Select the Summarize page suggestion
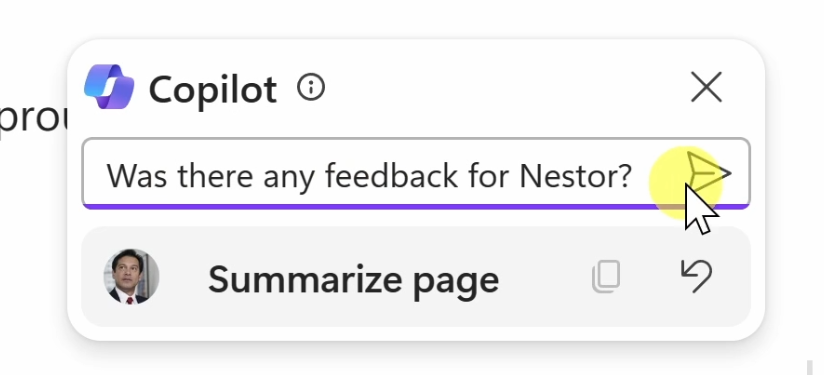The height and width of the screenshot is (375, 824). 353,279
